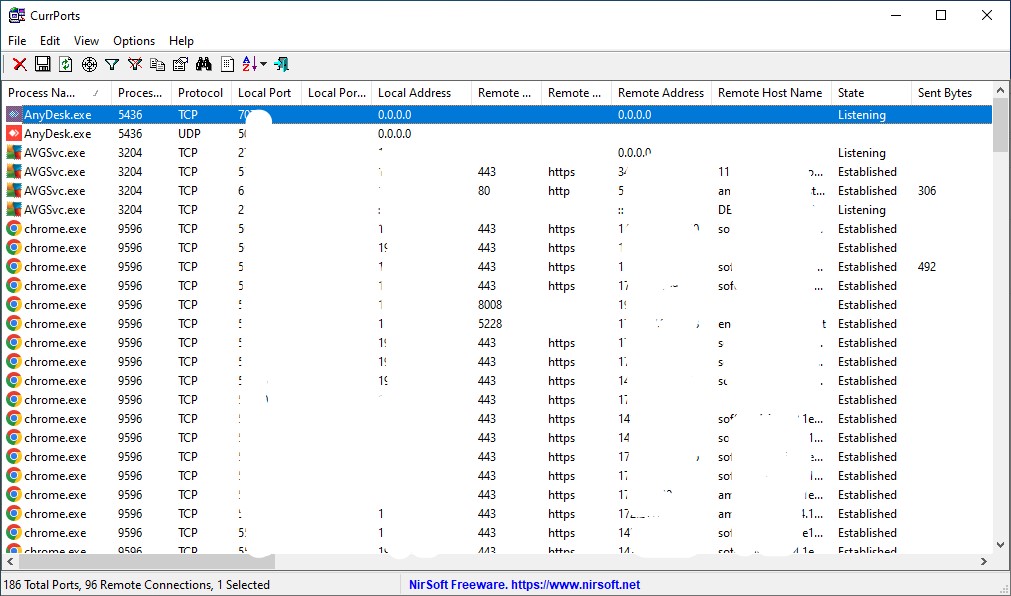1011x596 pixels.
Task: Click the Proces... ID column header
Action: (x=141, y=93)
